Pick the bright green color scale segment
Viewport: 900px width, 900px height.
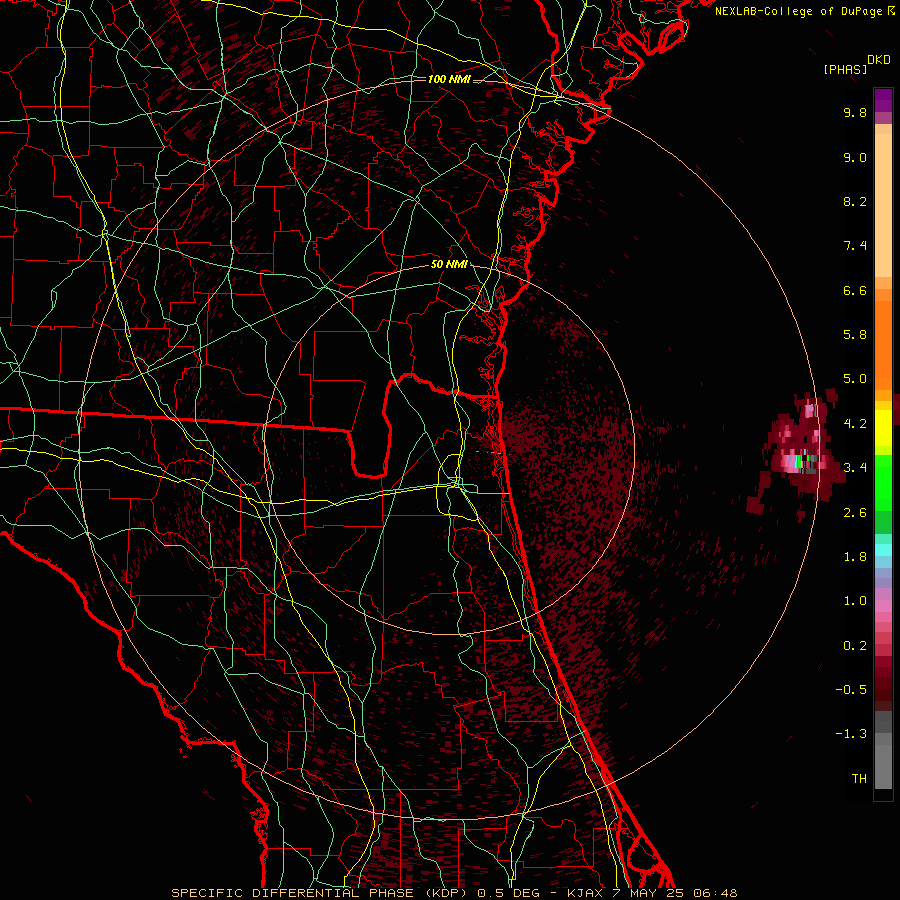pos(883,482)
